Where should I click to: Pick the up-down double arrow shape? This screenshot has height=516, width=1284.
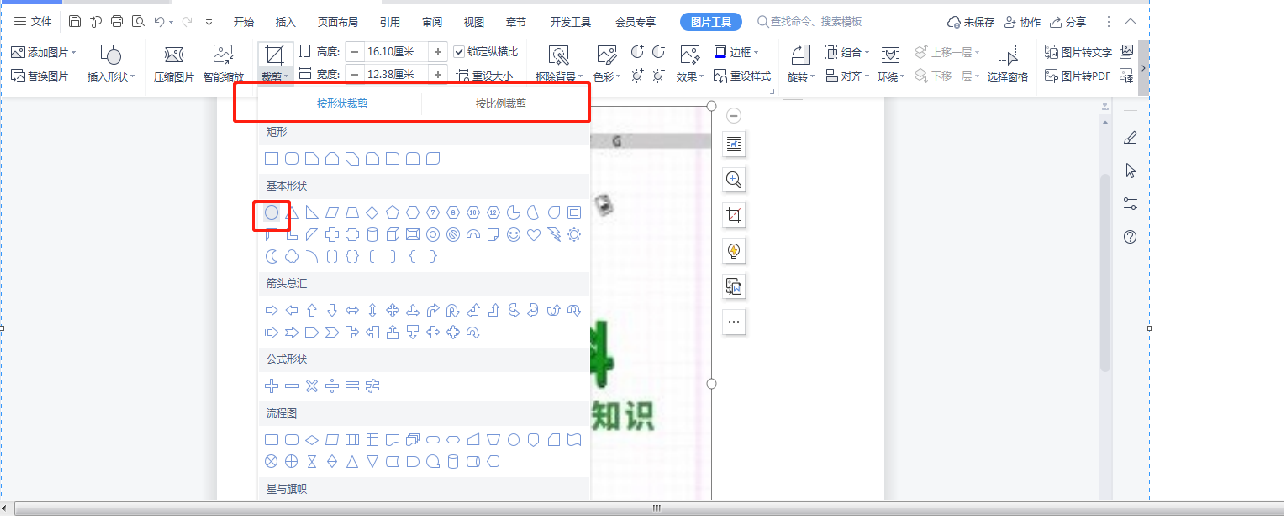coord(372,310)
